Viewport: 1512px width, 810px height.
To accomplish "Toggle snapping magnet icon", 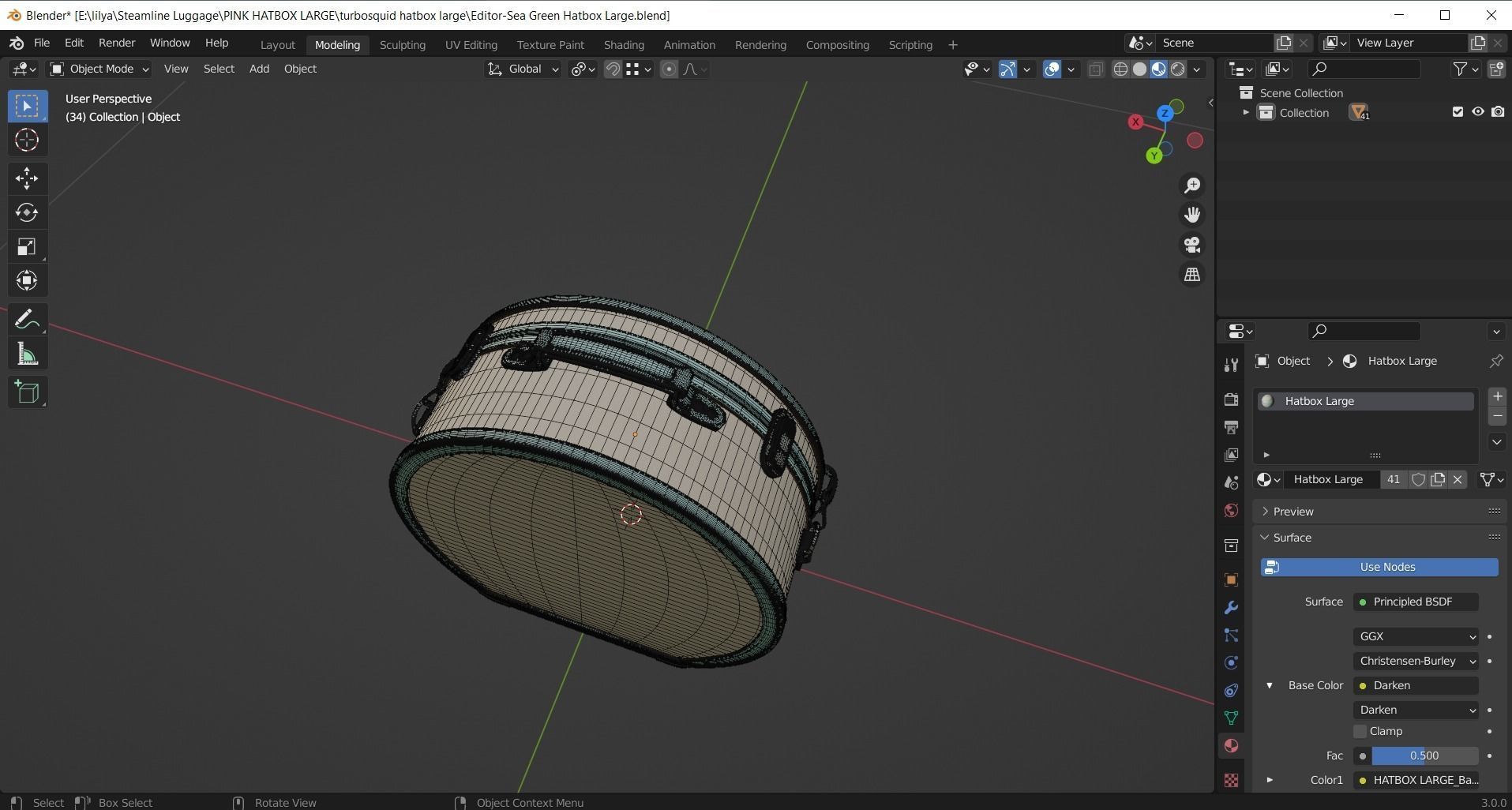I will (x=612, y=69).
